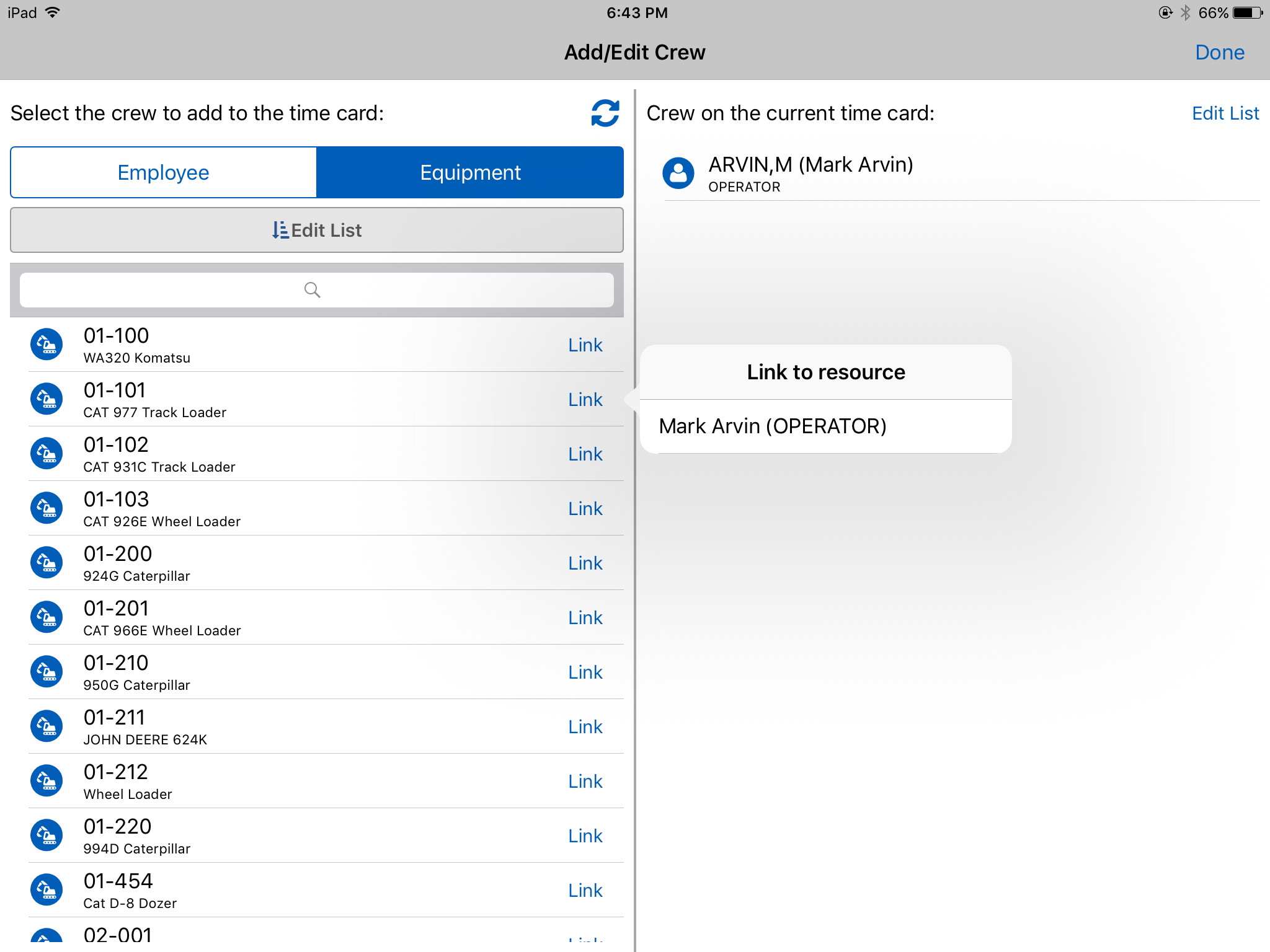This screenshot has height=952, width=1270.
Task: Click the sort icon on Edit List button
Action: pos(280,231)
